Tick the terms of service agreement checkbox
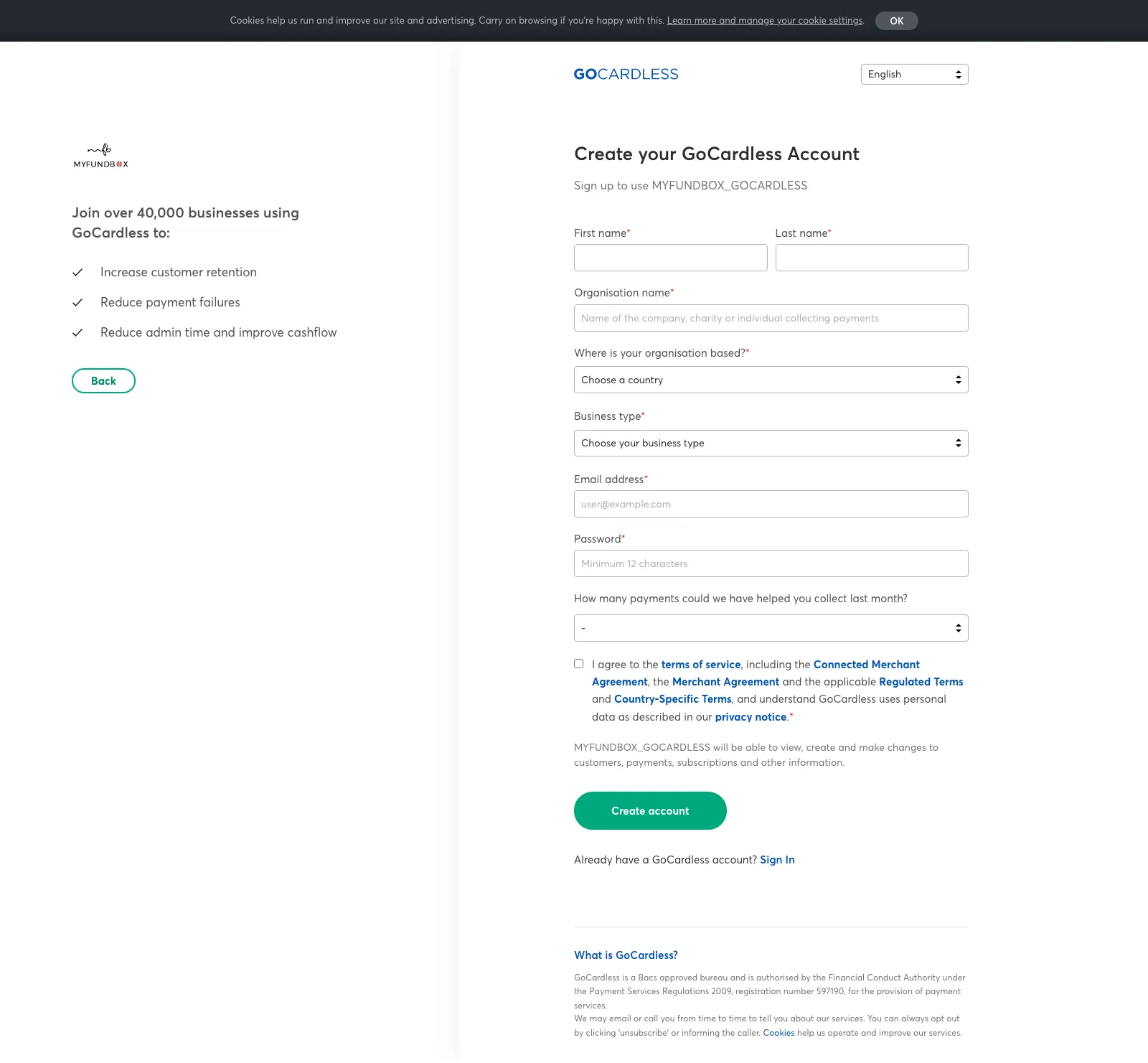The height and width of the screenshot is (1063, 1148). (x=578, y=664)
